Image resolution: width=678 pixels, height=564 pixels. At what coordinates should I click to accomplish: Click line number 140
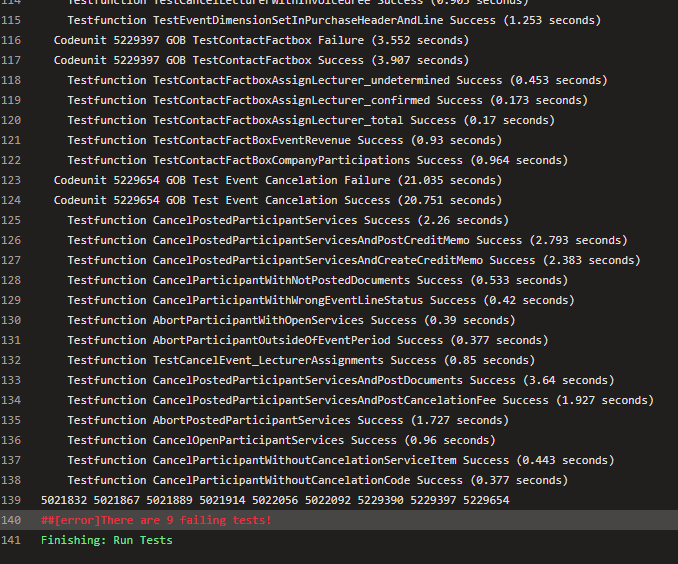[10, 520]
